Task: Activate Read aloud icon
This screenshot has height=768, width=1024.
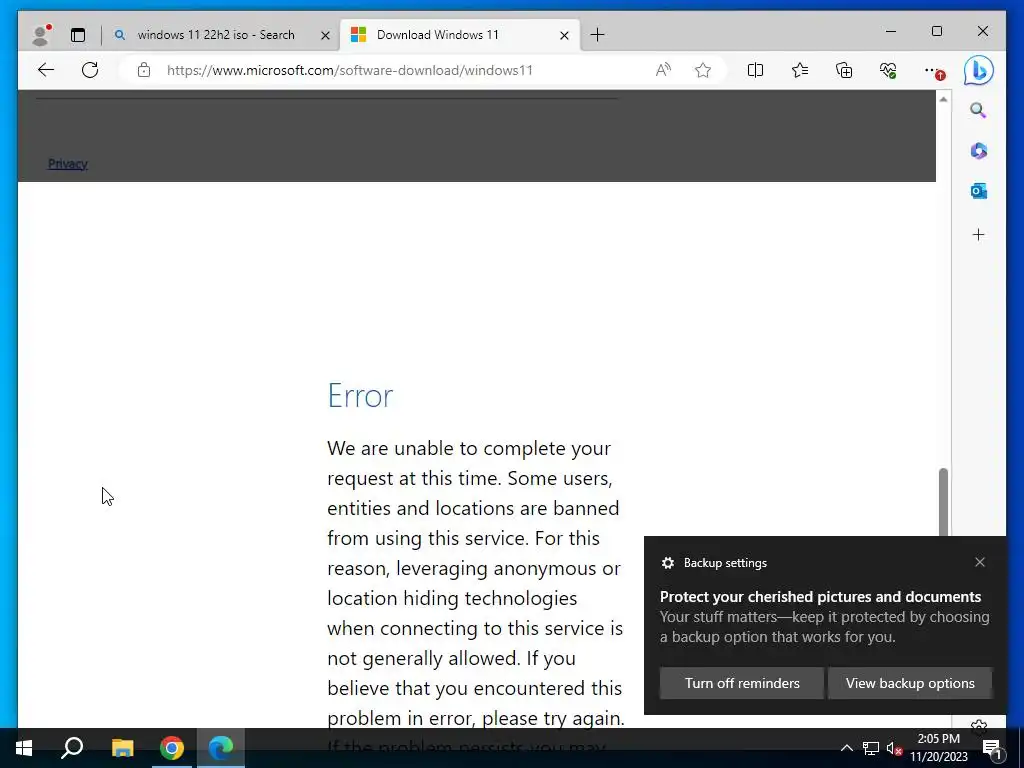Action: click(x=663, y=70)
